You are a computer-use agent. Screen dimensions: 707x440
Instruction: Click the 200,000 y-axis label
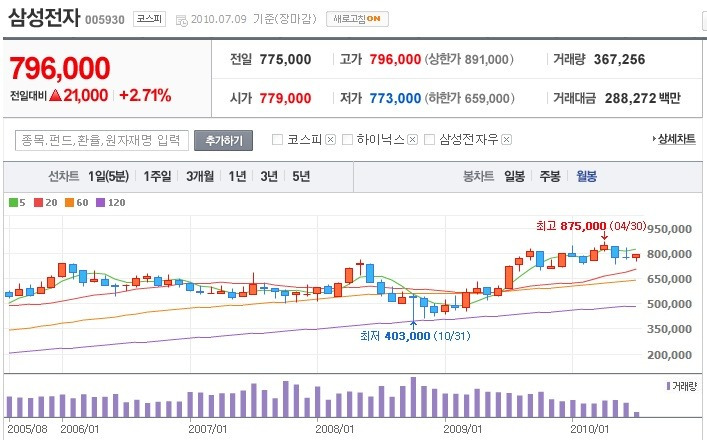coord(670,355)
